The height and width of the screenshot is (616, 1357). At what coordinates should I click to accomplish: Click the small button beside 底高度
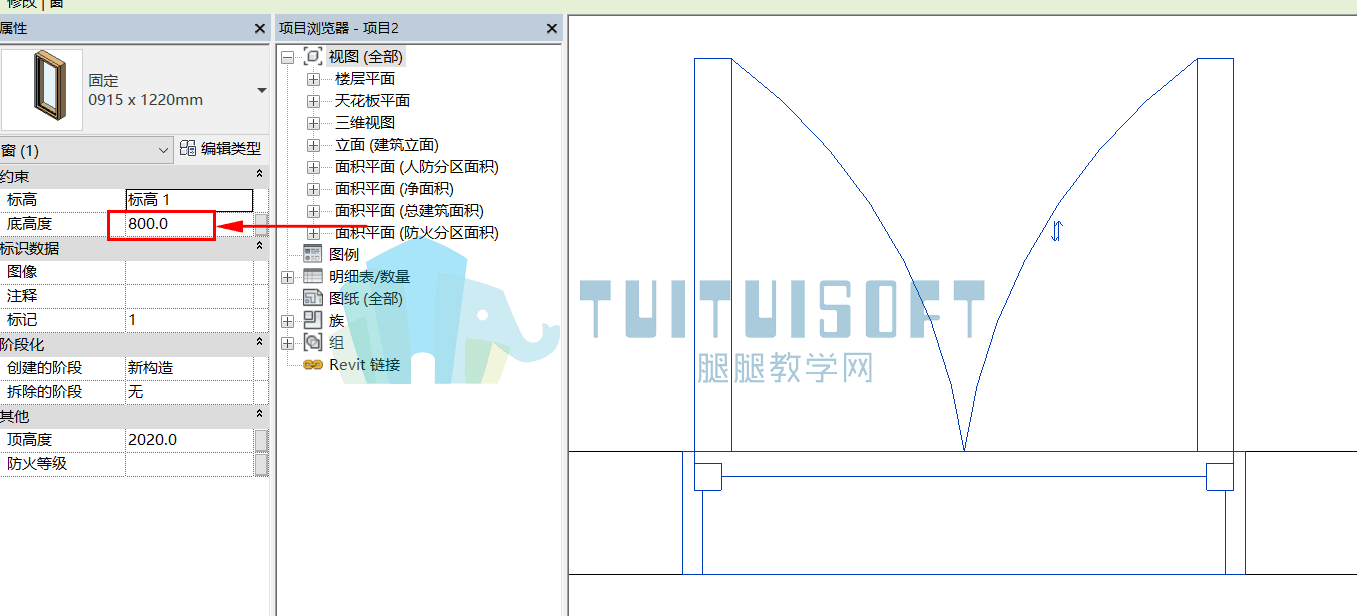(x=261, y=224)
